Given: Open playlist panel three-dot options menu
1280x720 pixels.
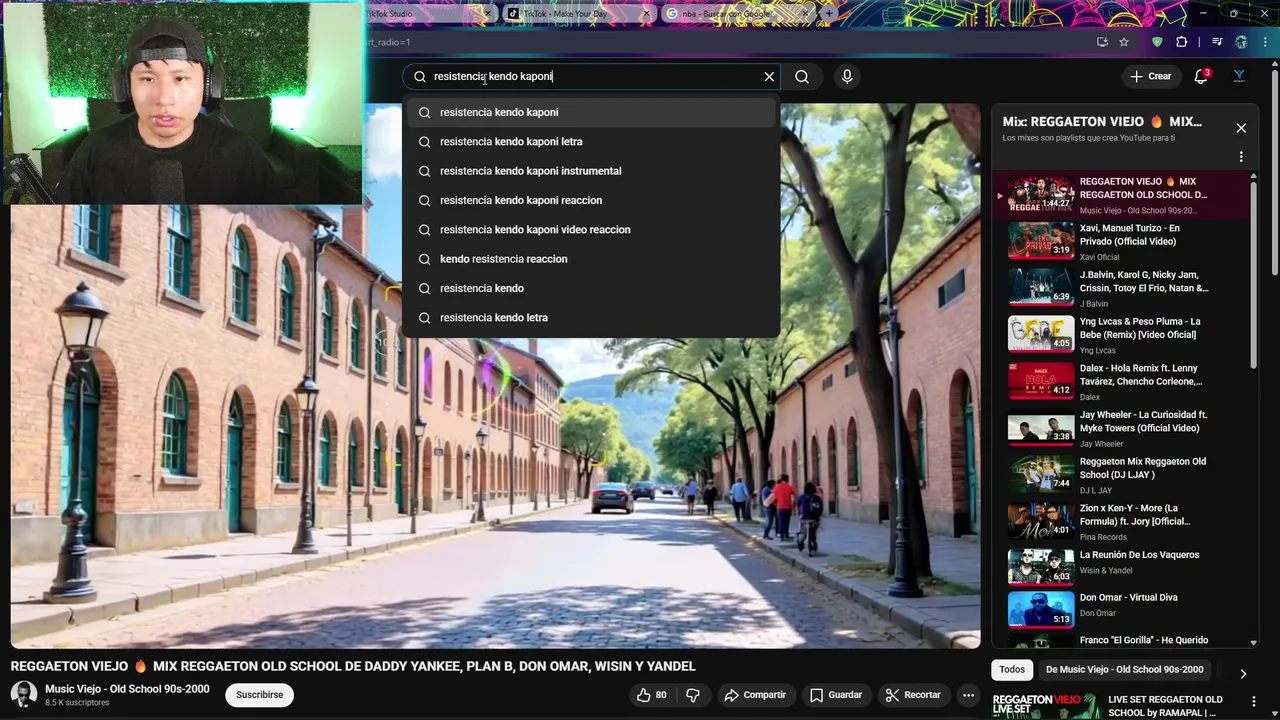Looking at the screenshot, I should click(1241, 157).
